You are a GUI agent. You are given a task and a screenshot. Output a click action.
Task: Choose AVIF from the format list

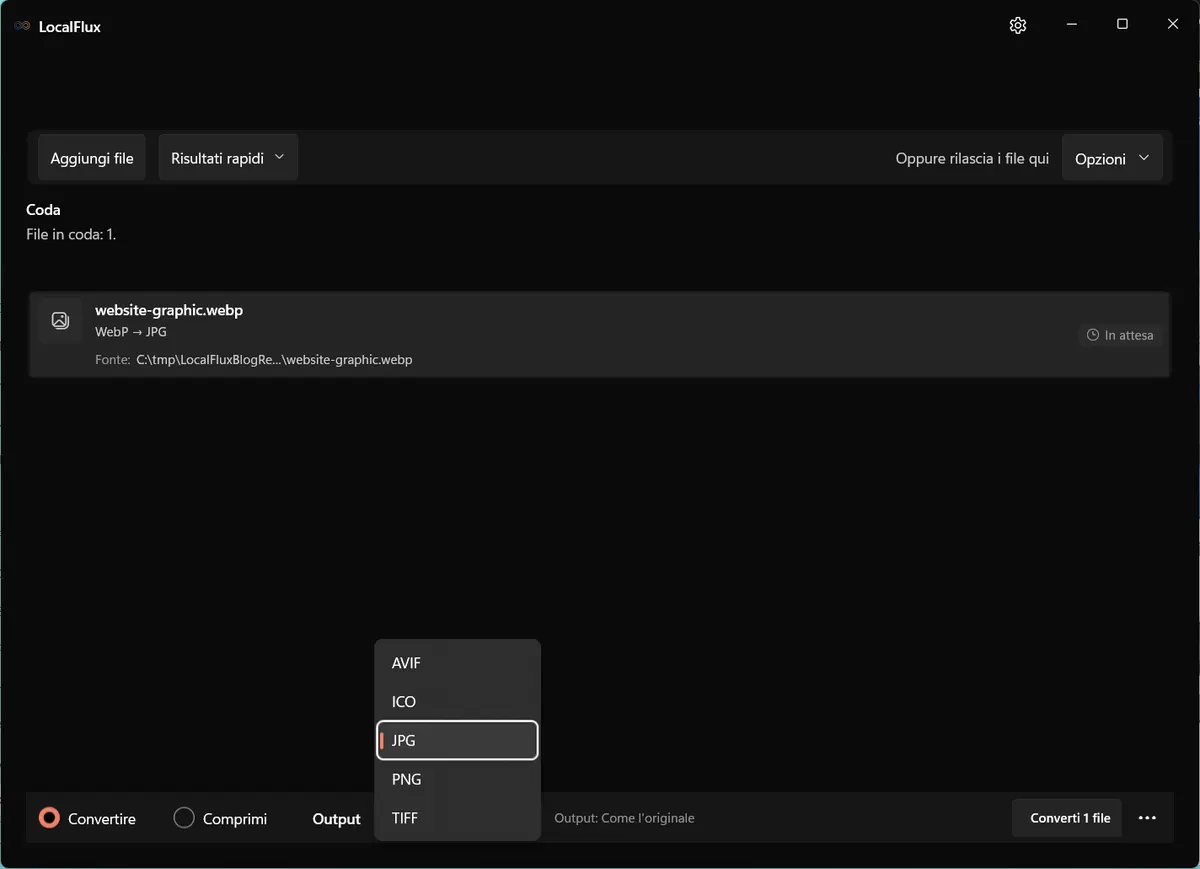(457, 663)
